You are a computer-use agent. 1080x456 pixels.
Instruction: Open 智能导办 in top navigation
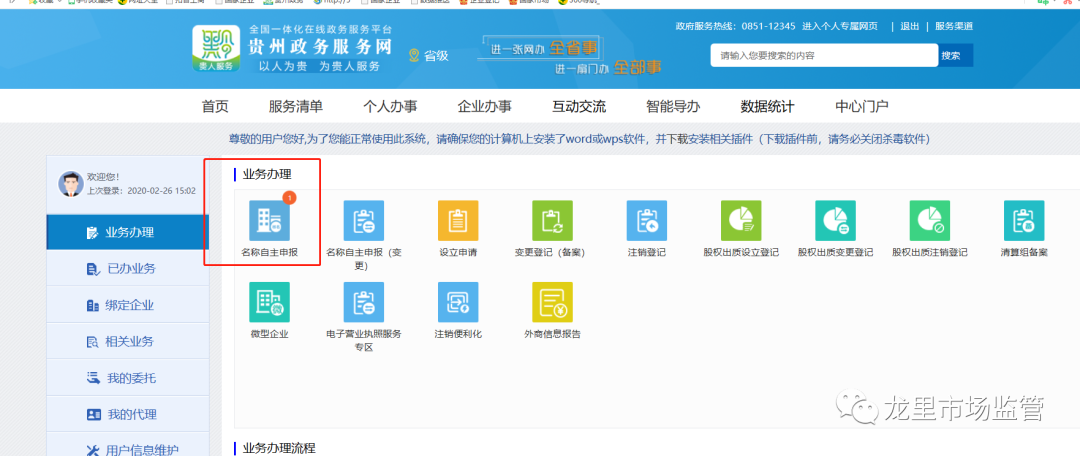point(673,107)
